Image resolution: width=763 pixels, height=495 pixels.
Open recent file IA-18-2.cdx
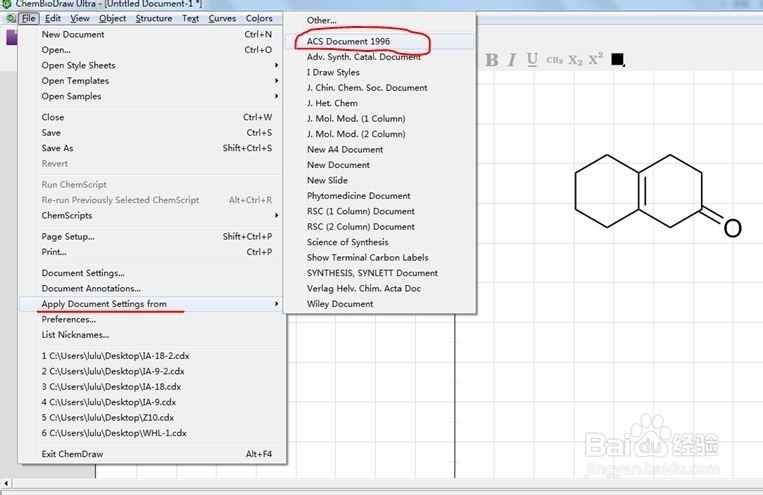[151, 356]
